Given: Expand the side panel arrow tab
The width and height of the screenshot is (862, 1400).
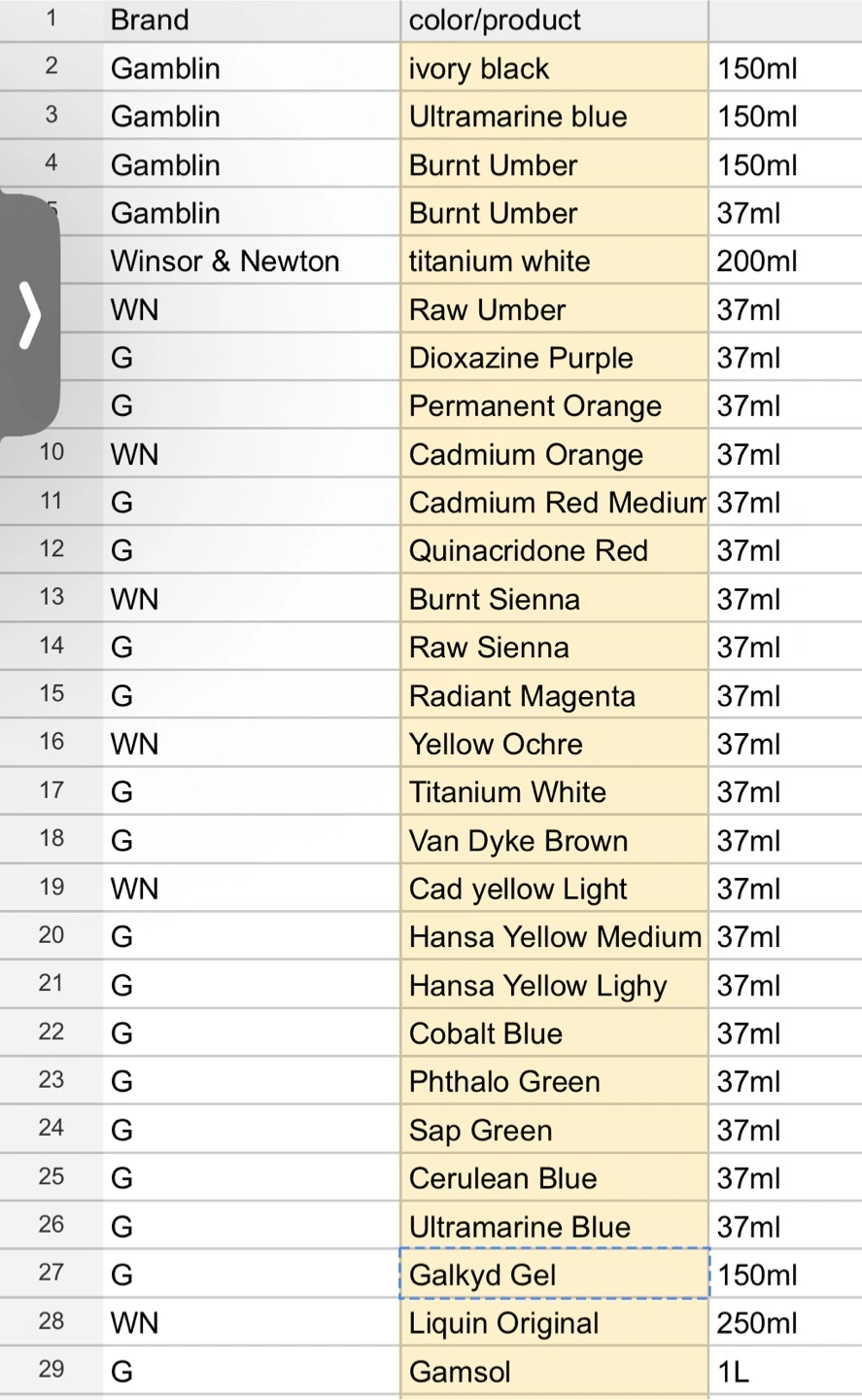Looking at the screenshot, I should tap(29, 316).
